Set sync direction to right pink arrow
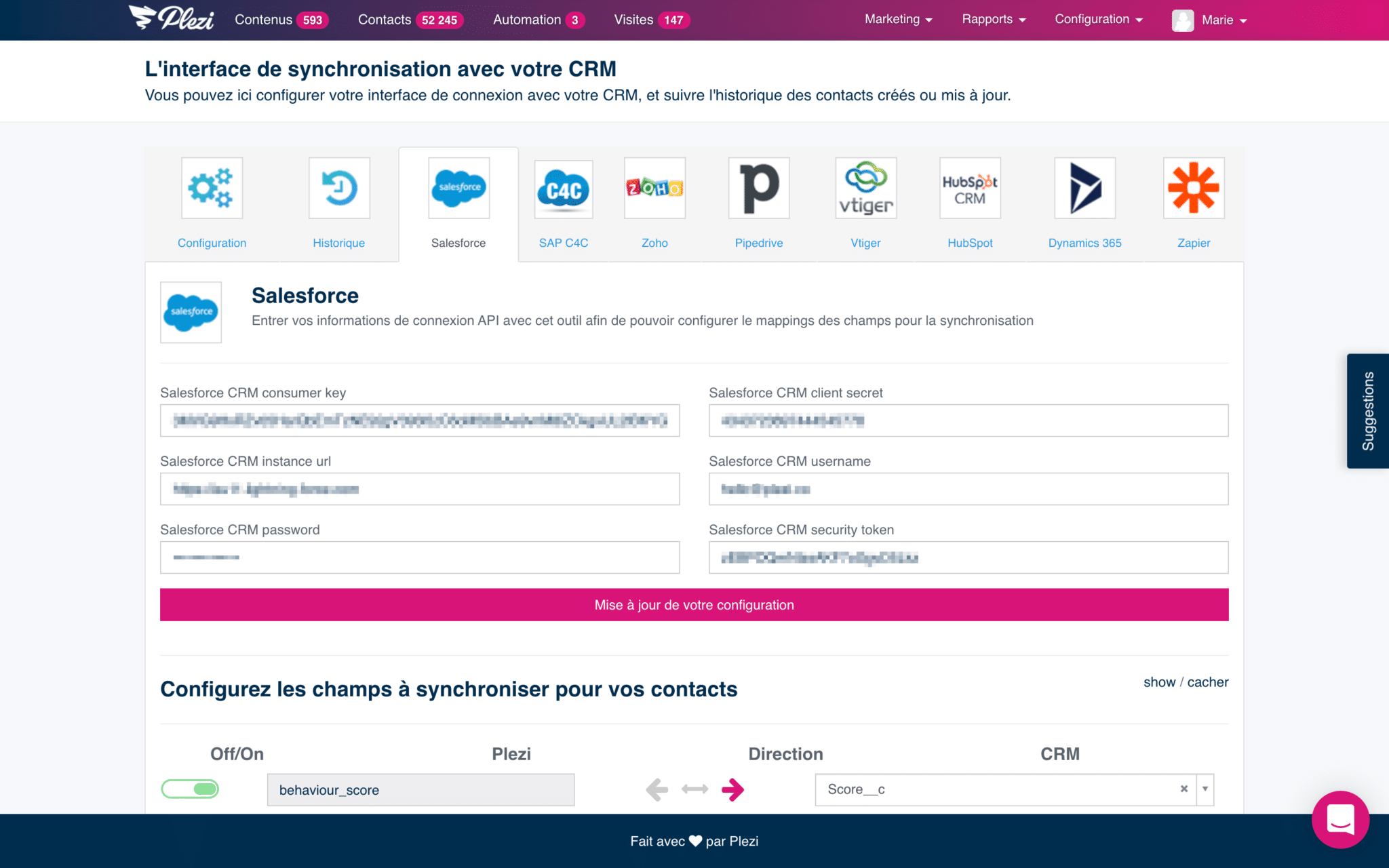 (x=732, y=789)
